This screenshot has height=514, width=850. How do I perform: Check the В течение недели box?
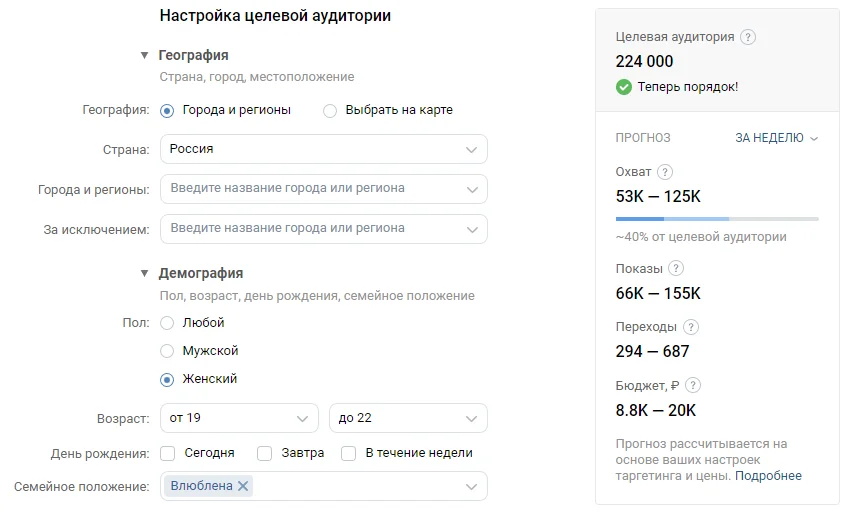349,453
